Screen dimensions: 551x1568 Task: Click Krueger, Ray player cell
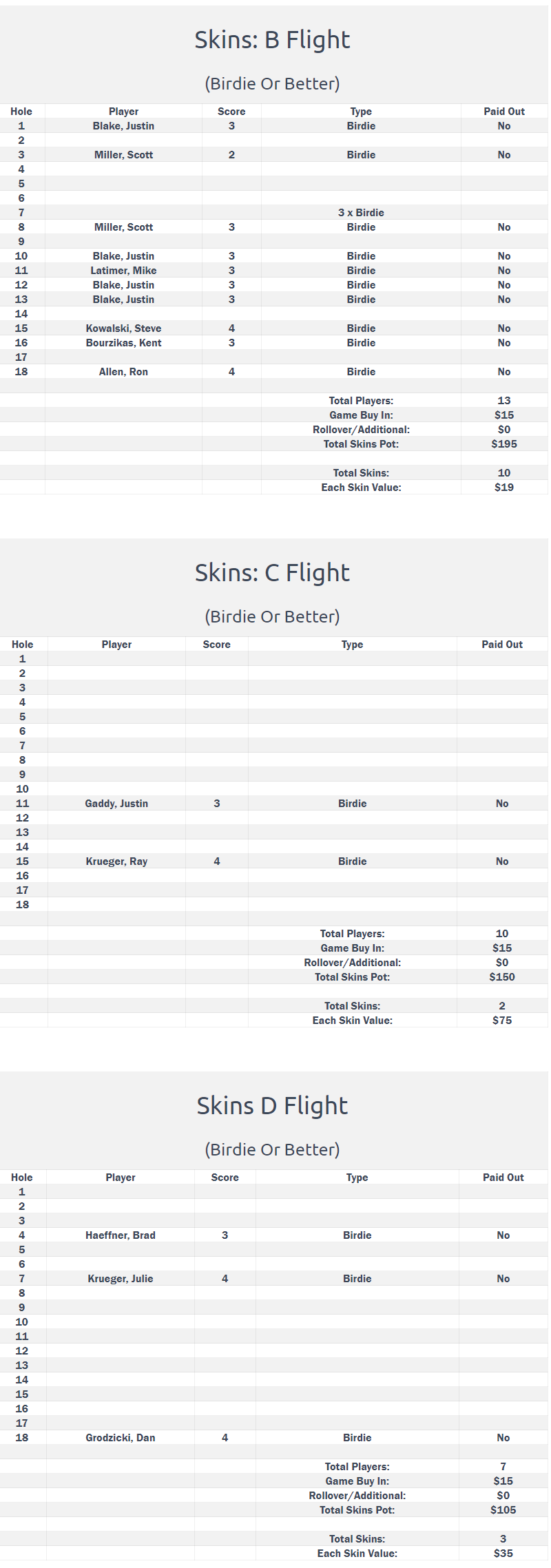tap(116, 861)
